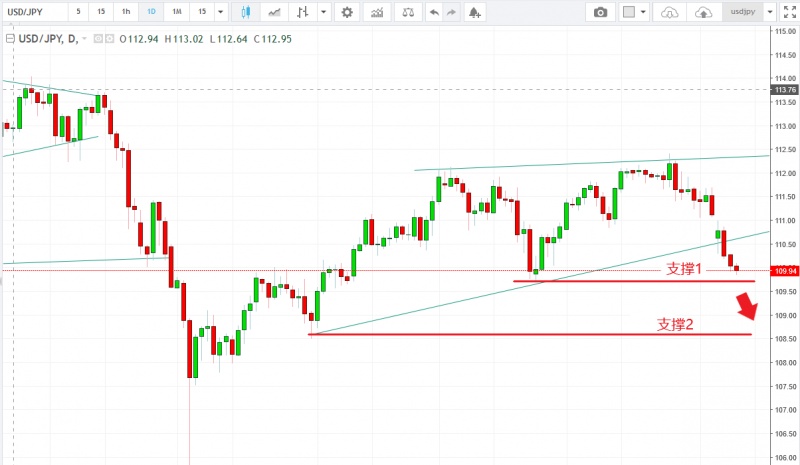Create a new alert with bell icon

[x=474, y=12]
